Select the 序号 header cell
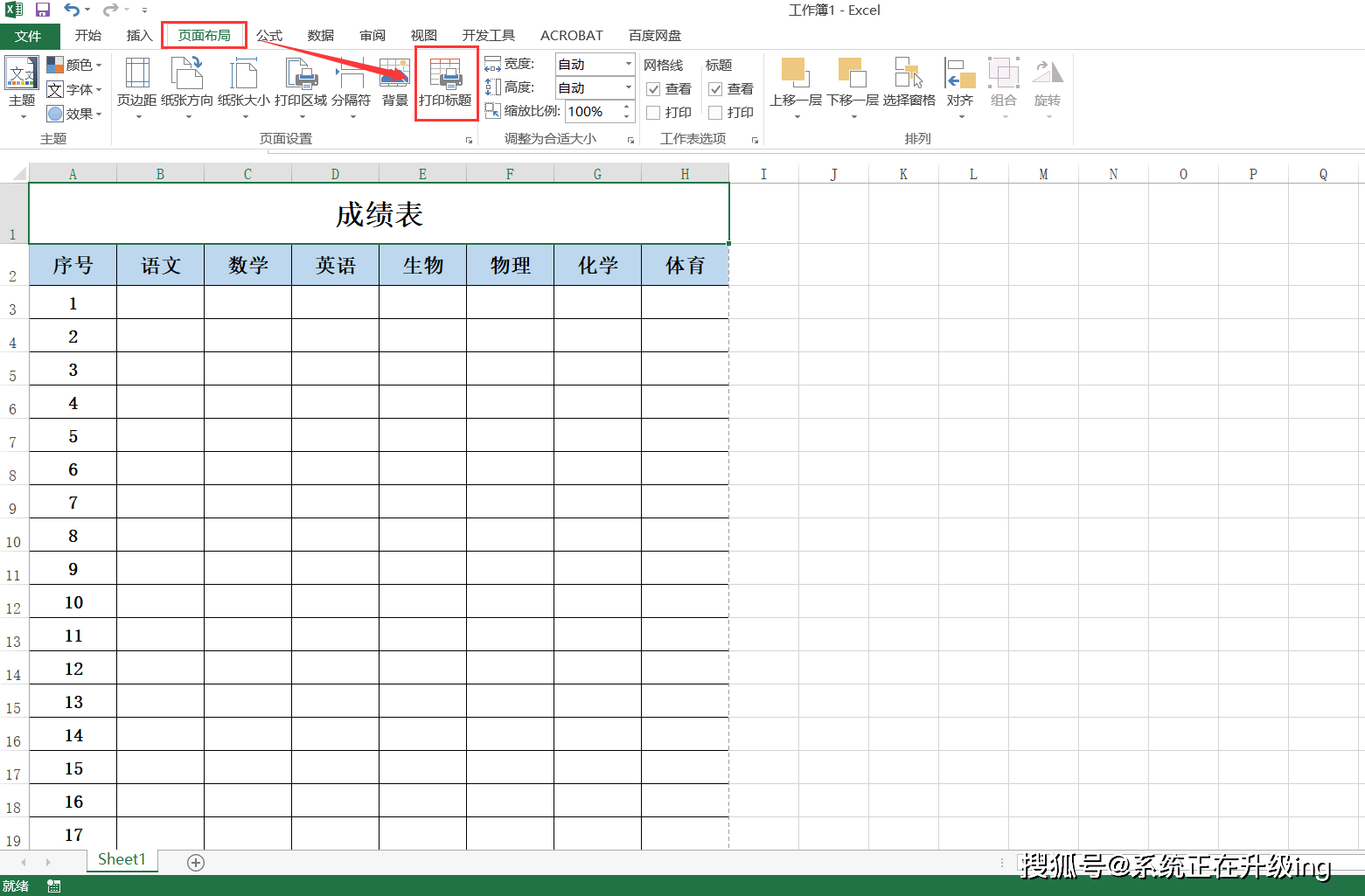 (x=73, y=265)
